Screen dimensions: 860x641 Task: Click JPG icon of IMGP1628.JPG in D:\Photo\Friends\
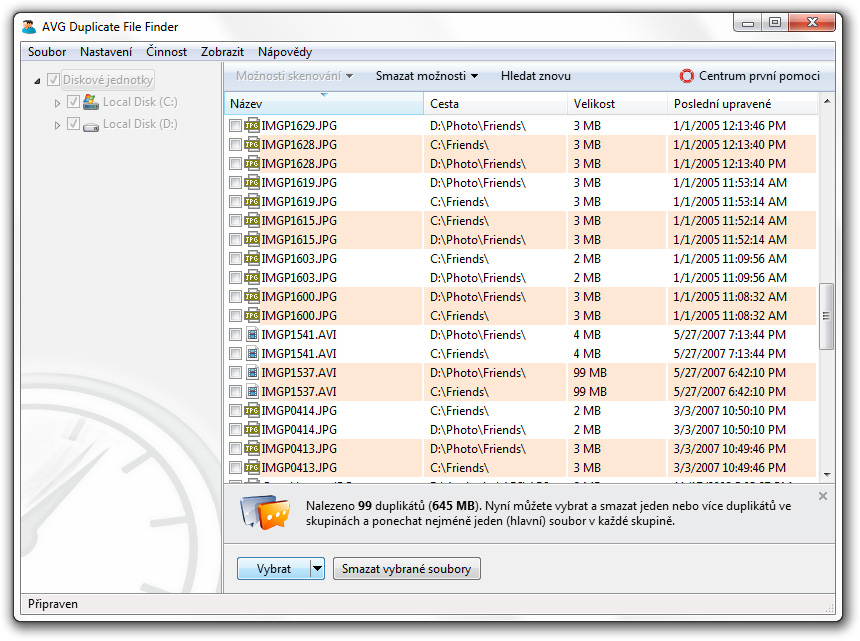pos(252,163)
